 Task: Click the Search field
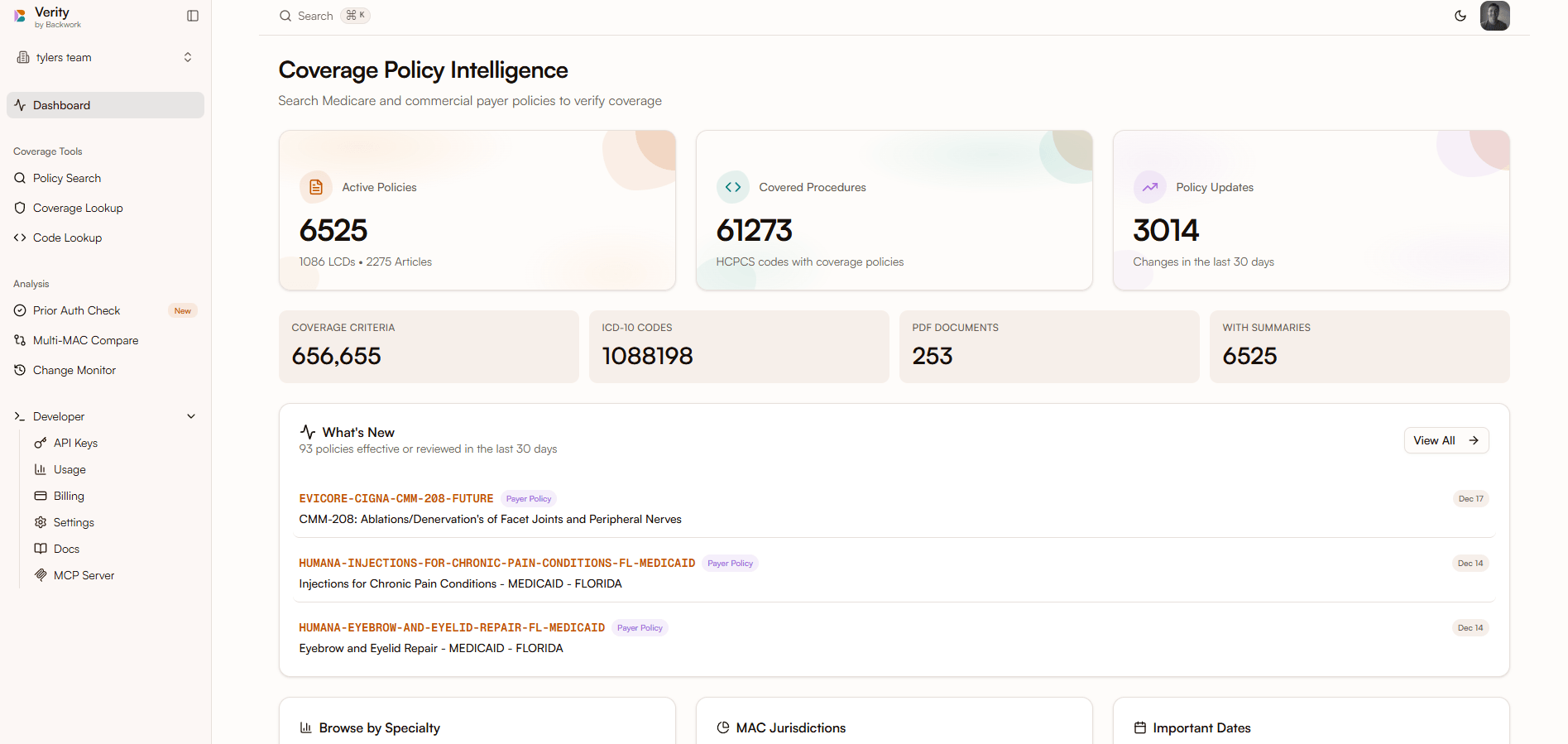[324, 16]
